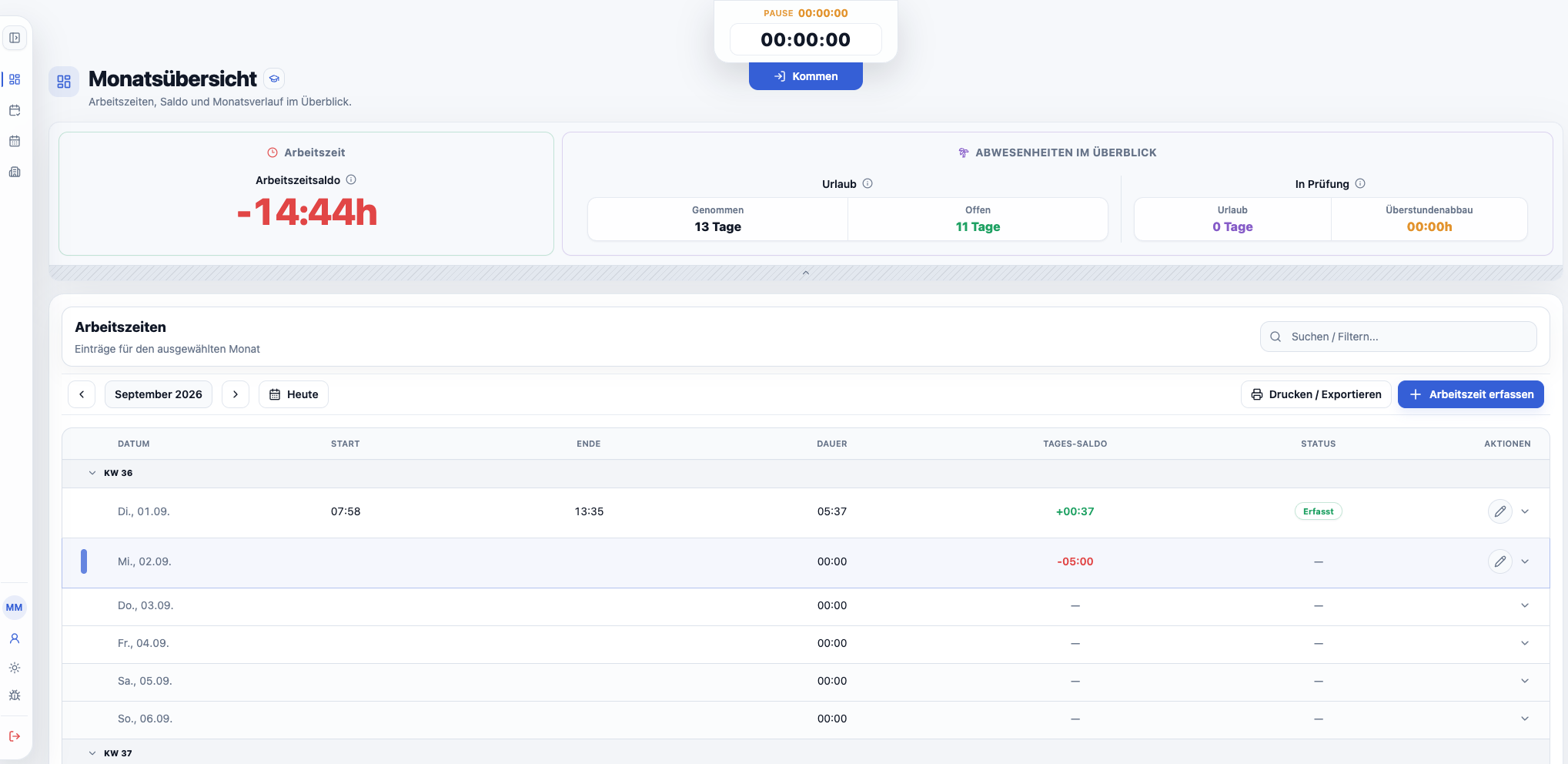Expand row details for Do., 03.09.
The image size is (1568, 764).
[1525, 605]
